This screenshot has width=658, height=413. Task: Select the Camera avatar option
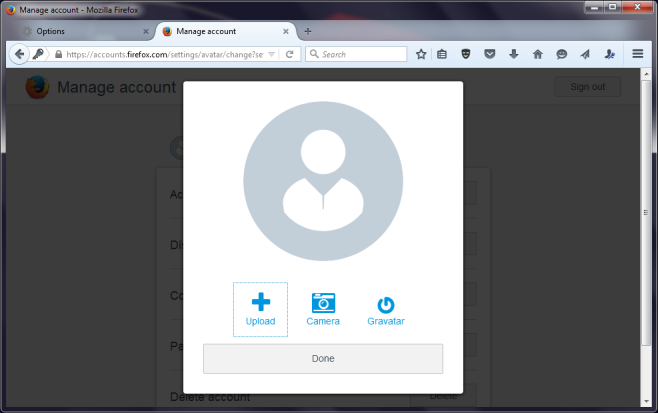323,309
